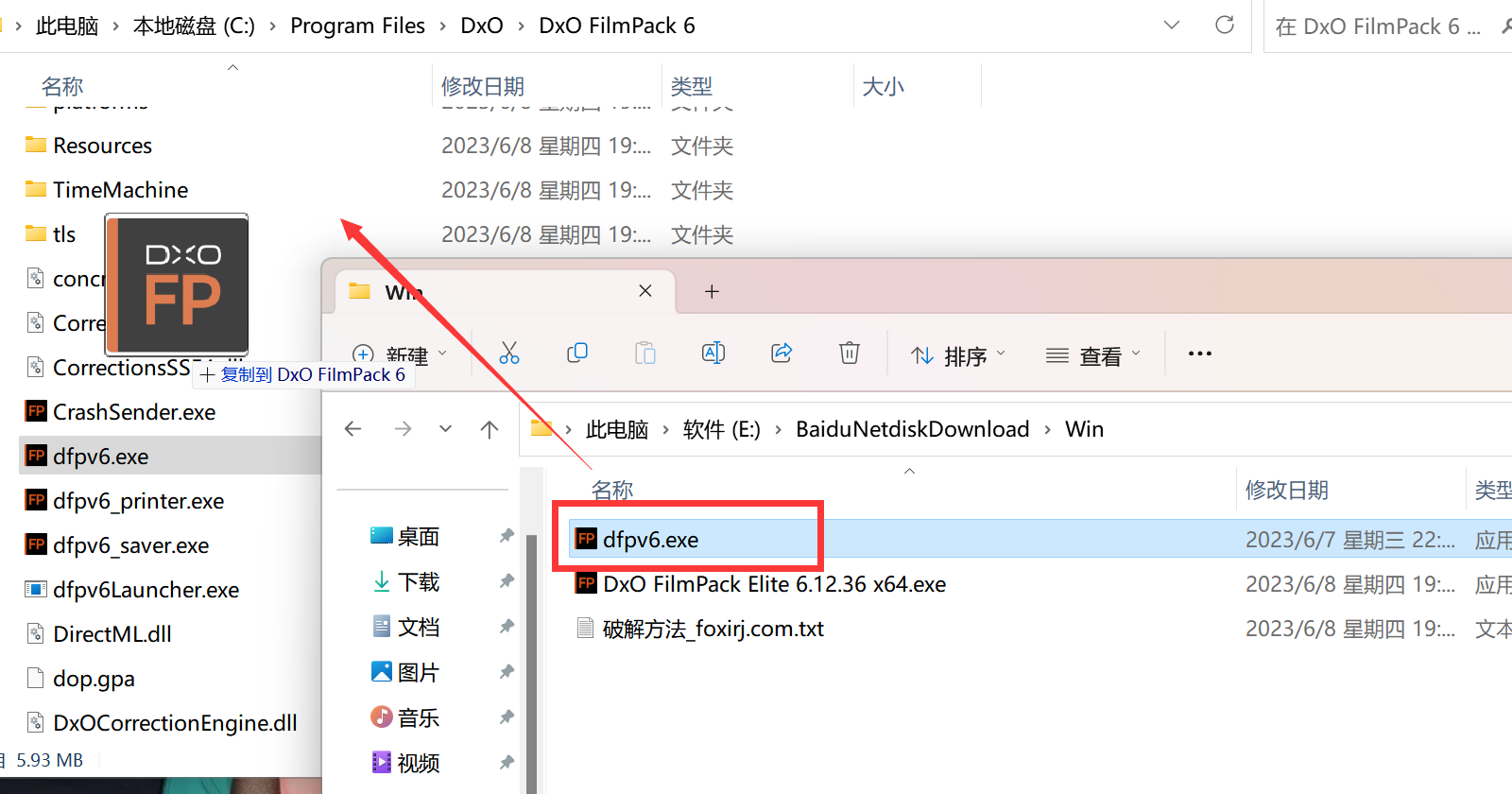Click the Copy icon in toolbar
The width and height of the screenshot is (1512, 794).
tap(577, 354)
